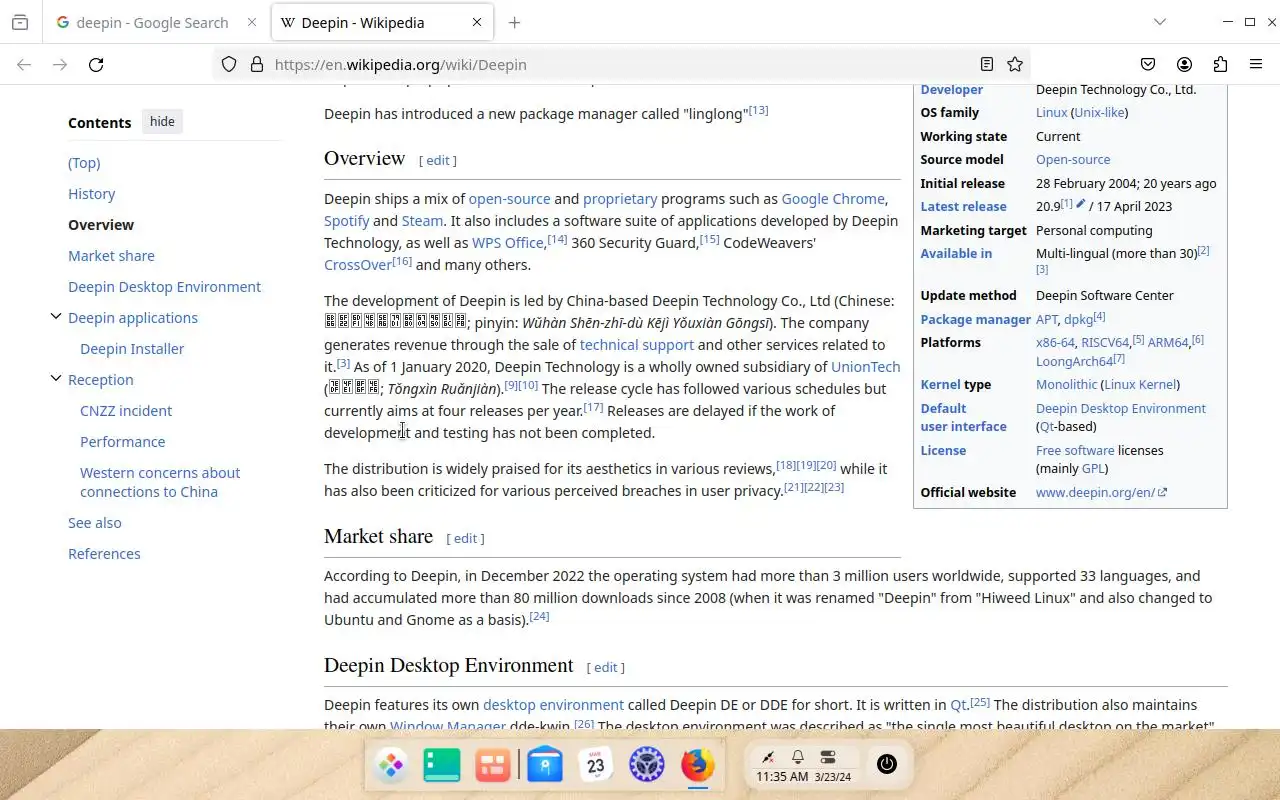
Task: Go to Western concerns about connections
Action: pos(160,482)
